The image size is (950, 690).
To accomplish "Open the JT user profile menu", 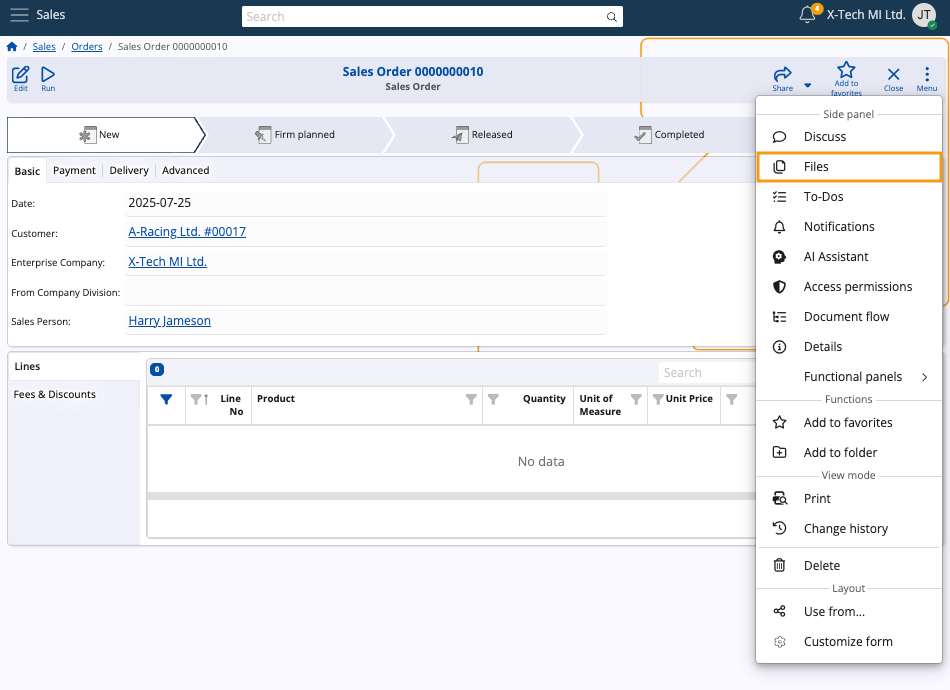I will (x=924, y=15).
